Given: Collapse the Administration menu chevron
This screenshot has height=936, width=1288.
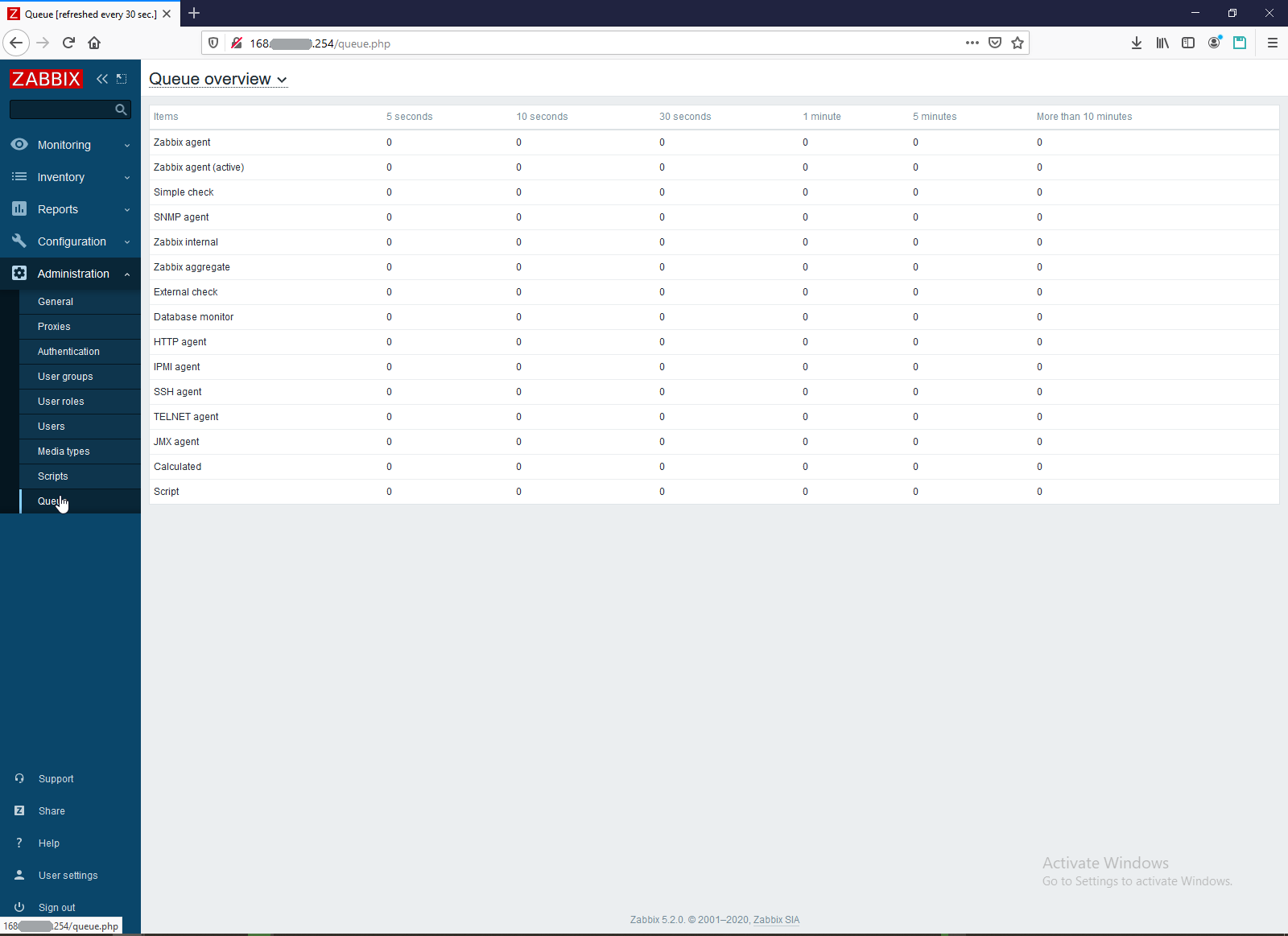Looking at the screenshot, I should [x=127, y=274].
